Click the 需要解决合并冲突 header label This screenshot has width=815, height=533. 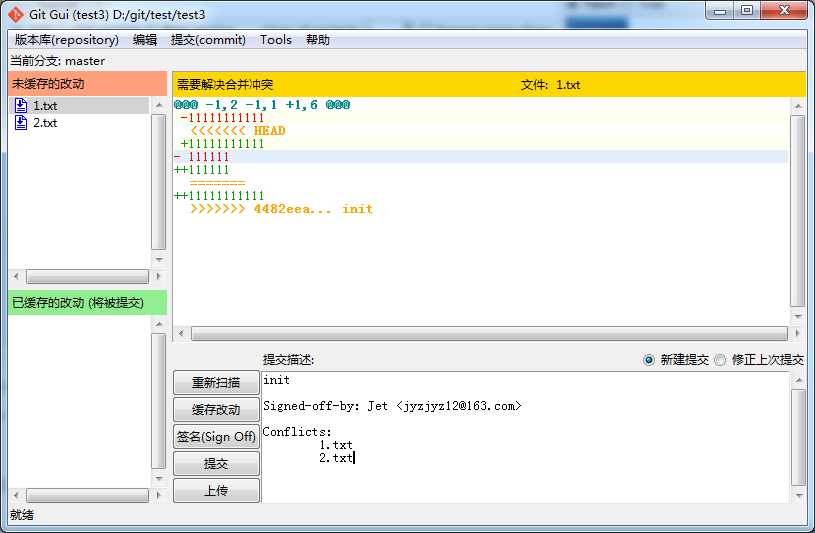pos(225,84)
